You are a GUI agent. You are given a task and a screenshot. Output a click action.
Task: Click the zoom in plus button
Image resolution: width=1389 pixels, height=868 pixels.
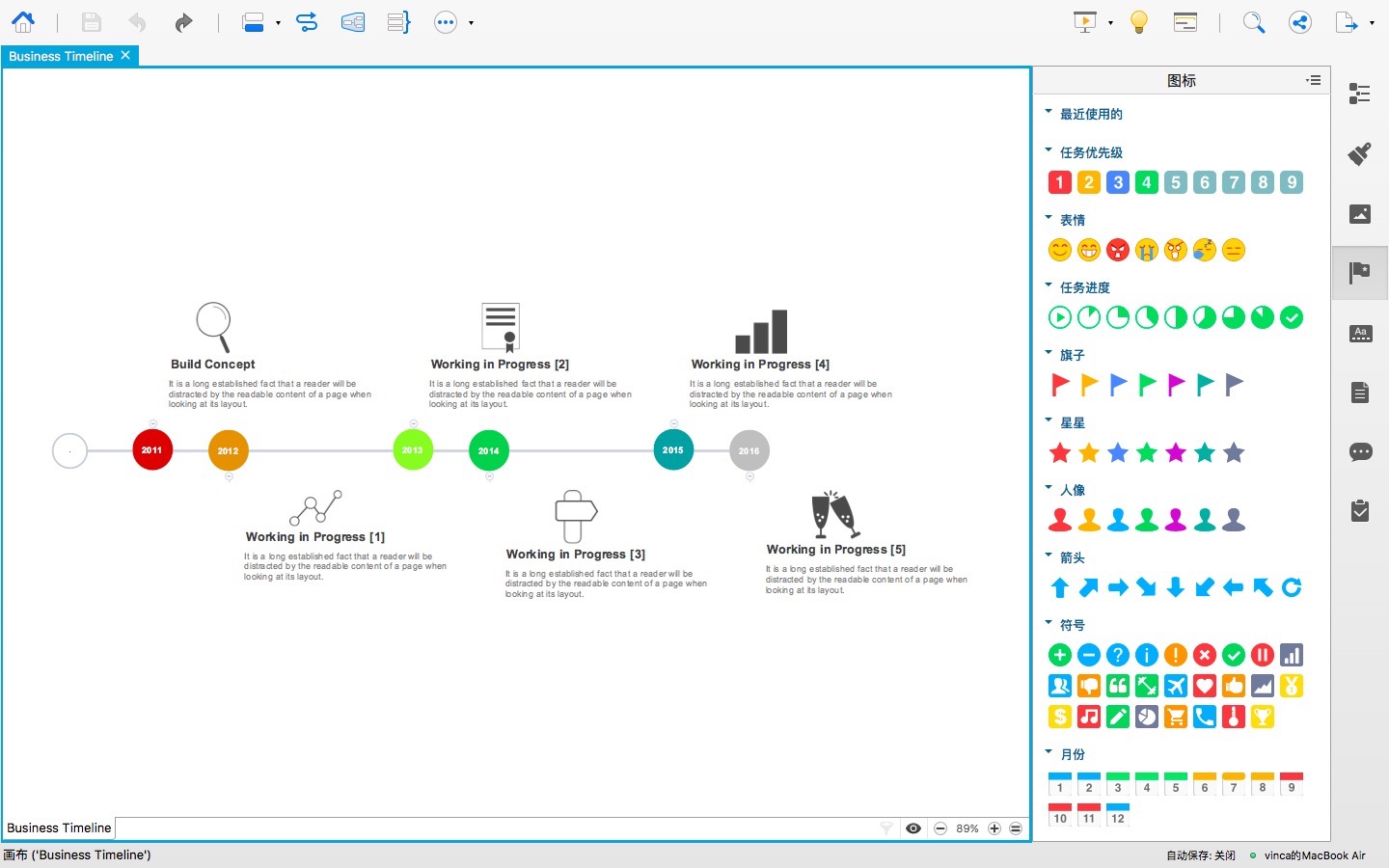pyautogui.click(x=994, y=828)
